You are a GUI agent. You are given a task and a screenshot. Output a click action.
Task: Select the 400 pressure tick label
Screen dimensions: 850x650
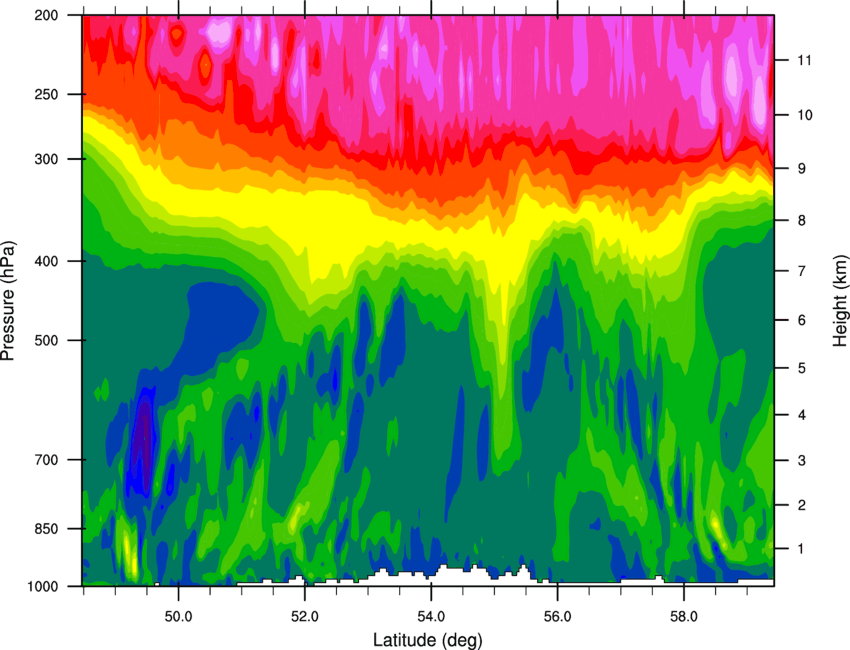click(47, 261)
